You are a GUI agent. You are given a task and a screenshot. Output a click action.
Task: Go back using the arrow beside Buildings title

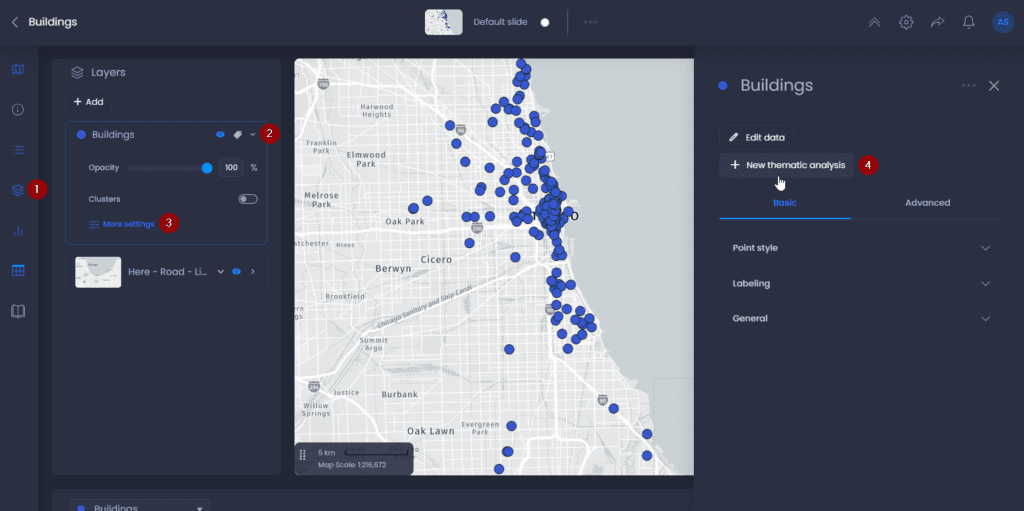pyautogui.click(x=15, y=22)
